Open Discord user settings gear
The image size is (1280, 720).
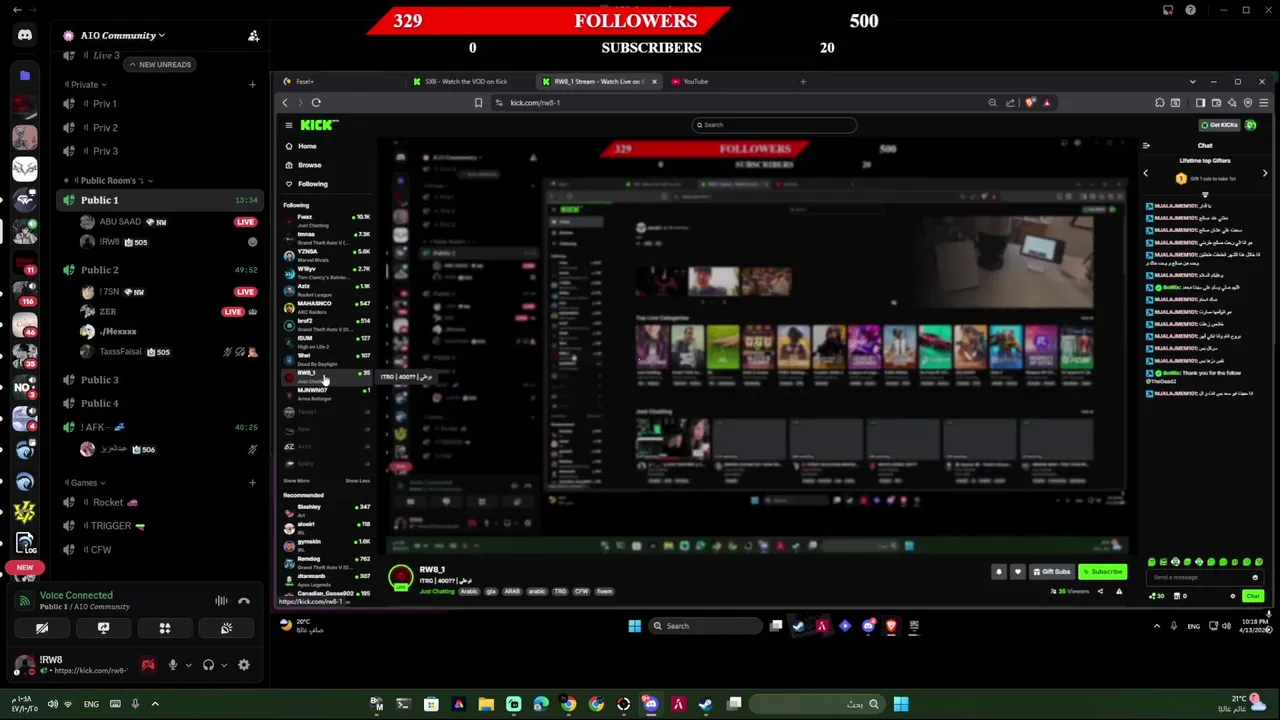pos(244,665)
